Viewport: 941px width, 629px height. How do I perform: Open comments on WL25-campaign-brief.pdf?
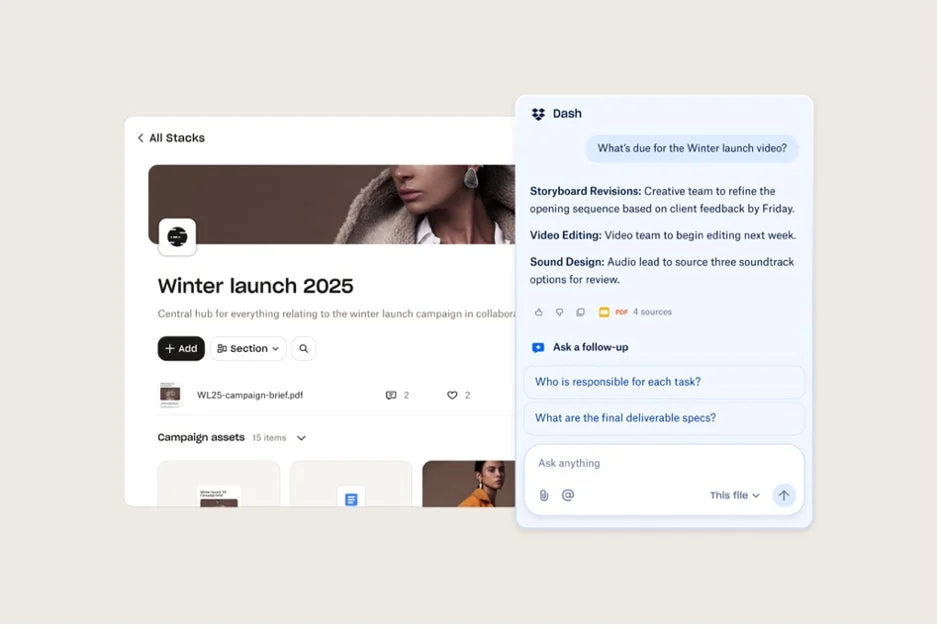coord(390,395)
